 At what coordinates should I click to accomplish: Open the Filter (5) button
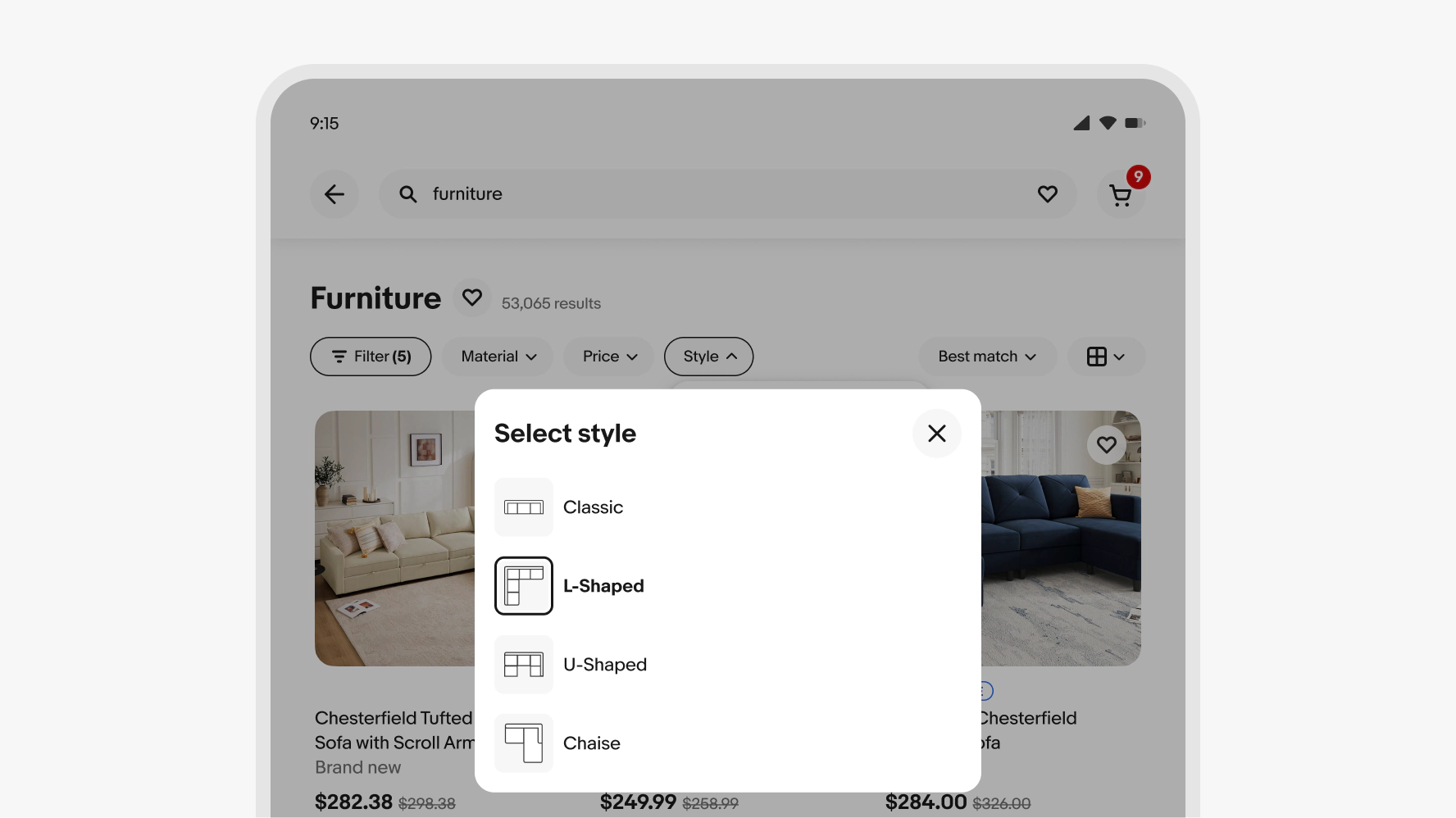click(371, 357)
